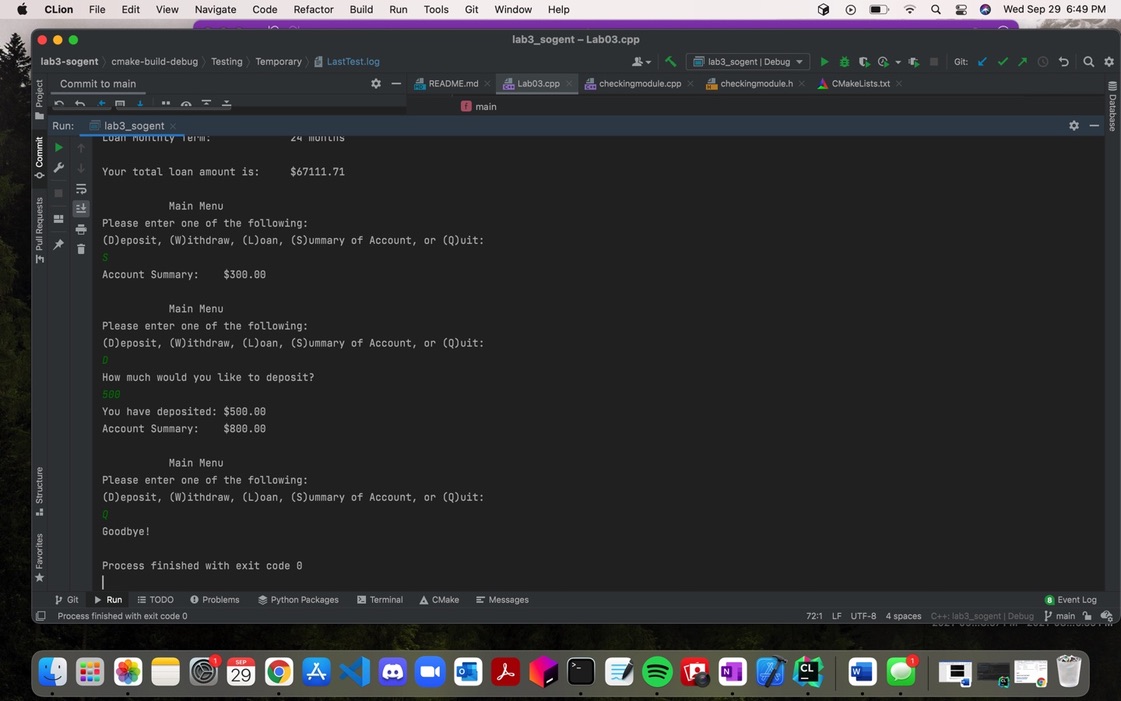Click LastTest.log in the navigation bar
This screenshot has width=1121, height=701.
(x=347, y=61)
